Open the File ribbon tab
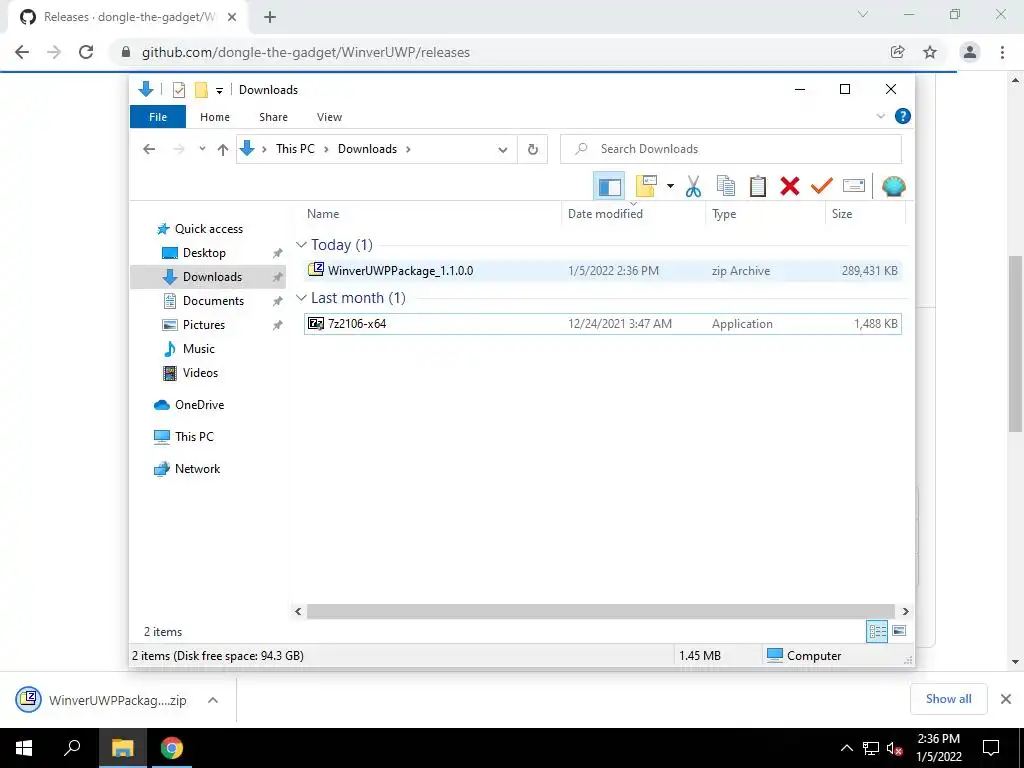The image size is (1024, 768). [x=158, y=117]
